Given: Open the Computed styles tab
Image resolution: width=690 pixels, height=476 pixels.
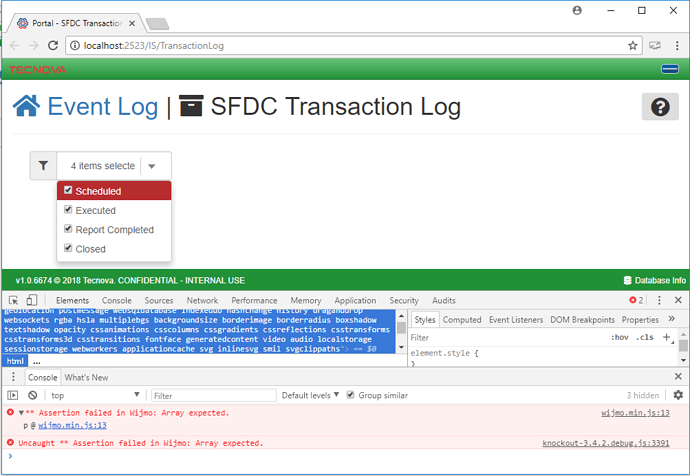Looking at the screenshot, I should pos(462,320).
